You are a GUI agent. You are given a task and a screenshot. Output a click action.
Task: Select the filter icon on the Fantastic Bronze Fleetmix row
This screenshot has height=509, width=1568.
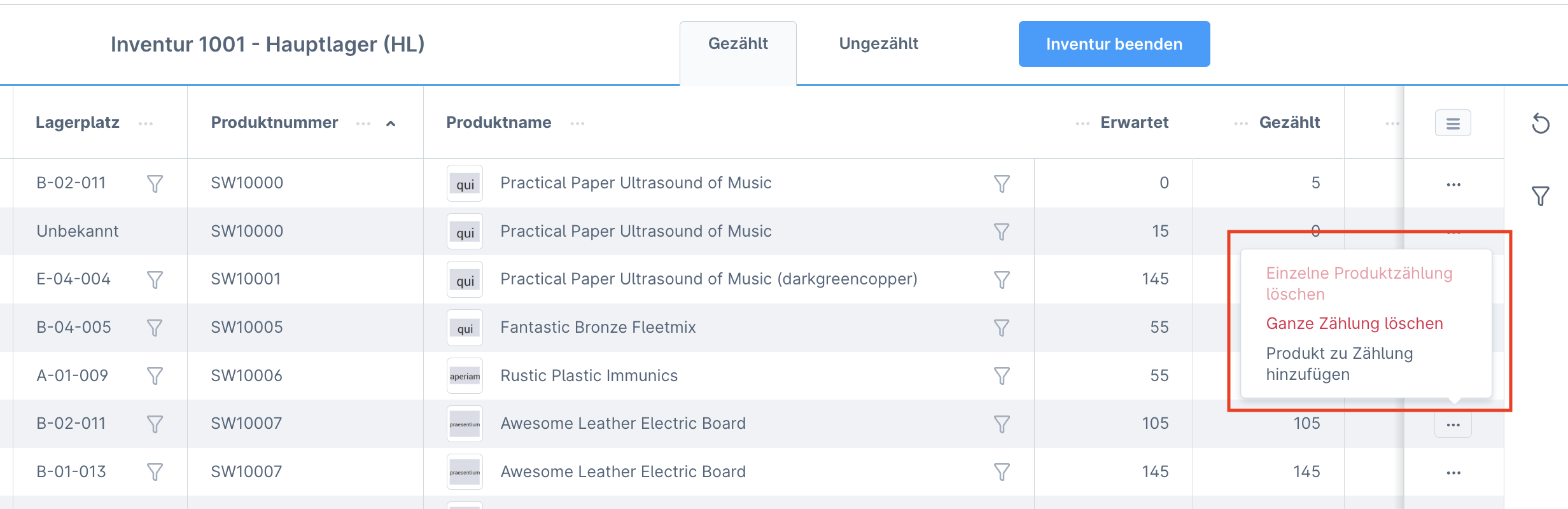(1002, 327)
